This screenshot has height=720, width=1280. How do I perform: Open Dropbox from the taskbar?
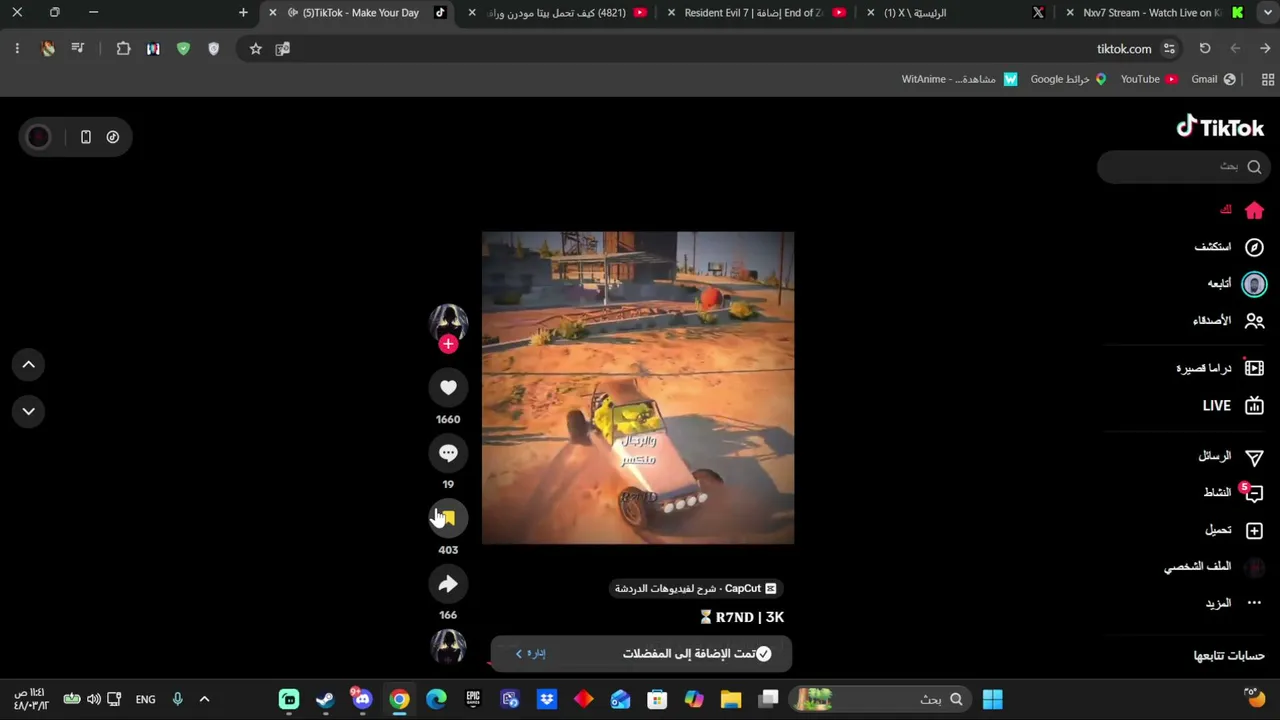pyautogui.click(x=547, y=699)
